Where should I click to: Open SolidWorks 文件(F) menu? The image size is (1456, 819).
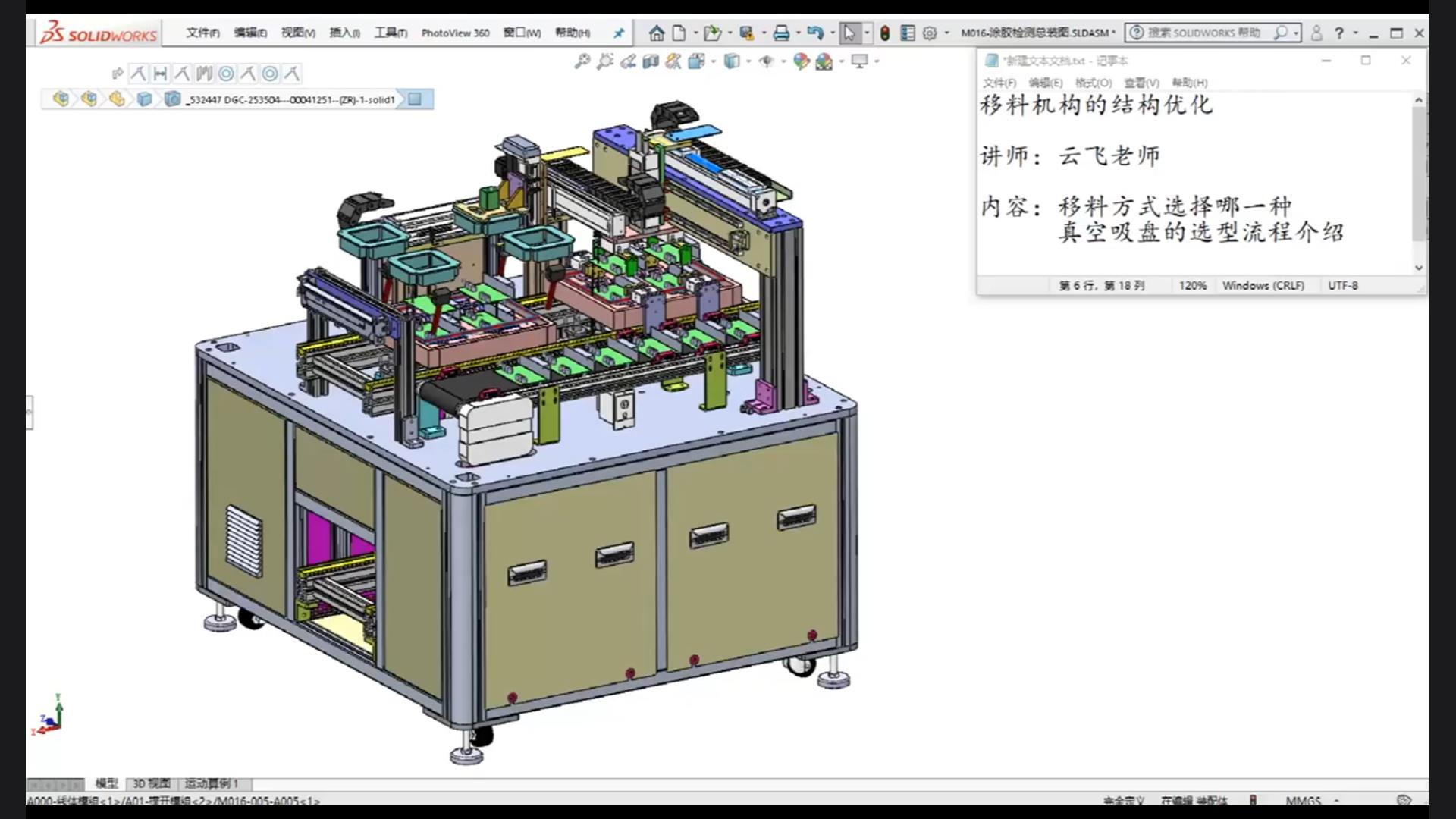(202, 33)
